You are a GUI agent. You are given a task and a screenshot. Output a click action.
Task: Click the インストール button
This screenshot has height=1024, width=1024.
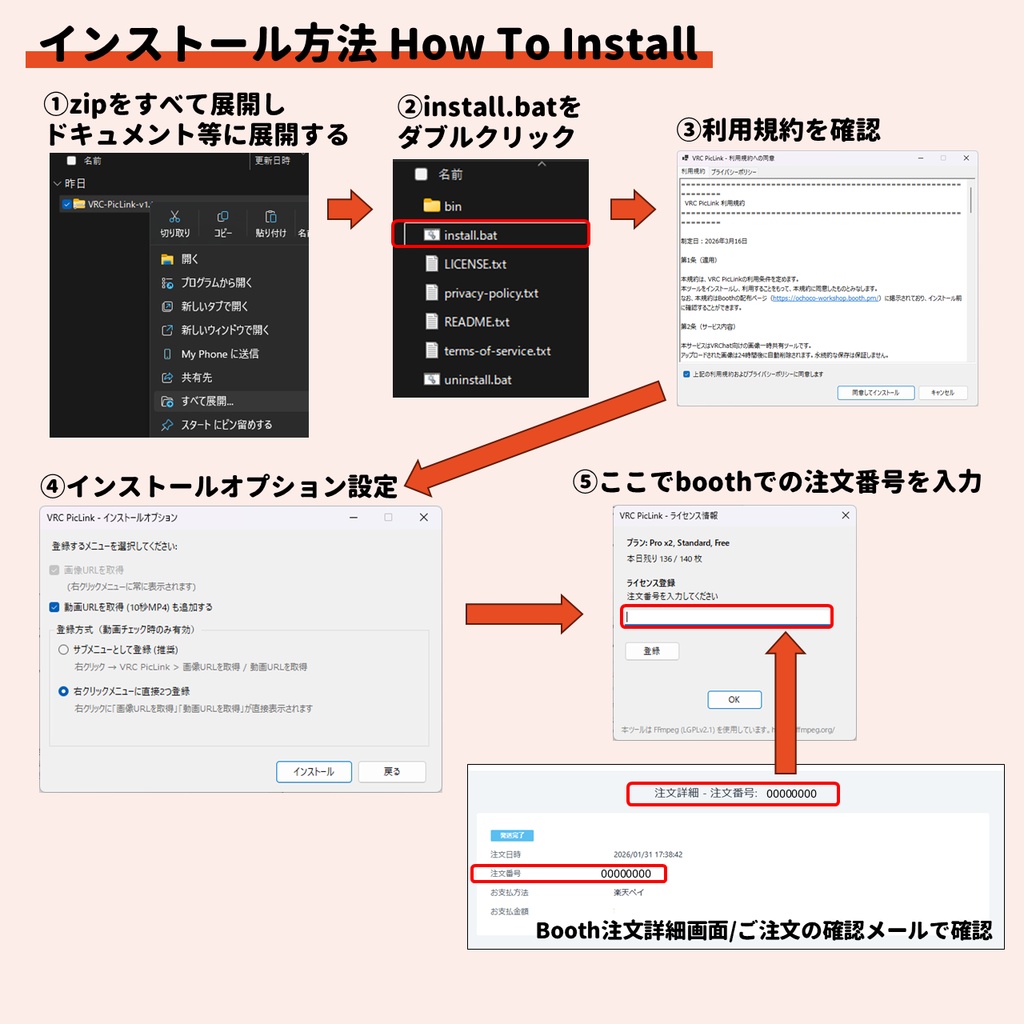point(313,771)
